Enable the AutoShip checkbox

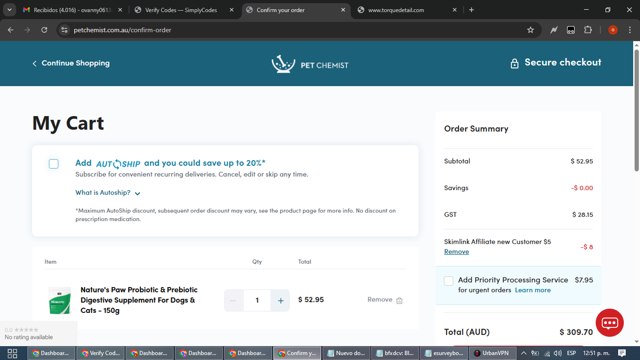pos(53,164)
